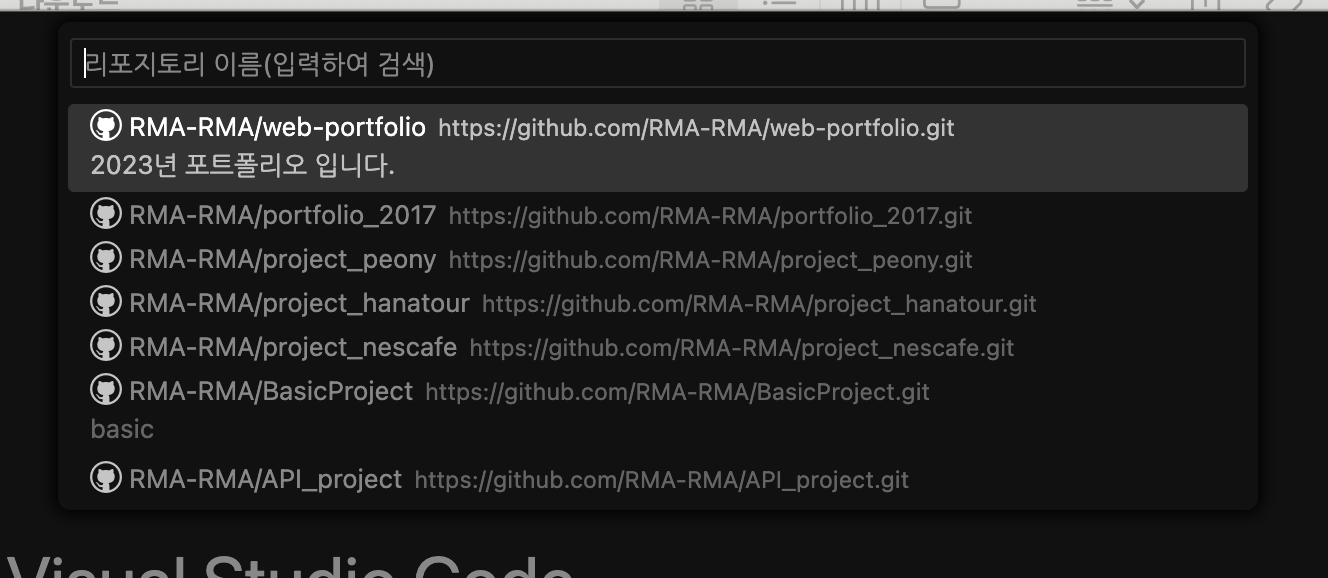
Task: Click the GitHub icon next to project_hanatour
Action: click(x=106, y=302)
